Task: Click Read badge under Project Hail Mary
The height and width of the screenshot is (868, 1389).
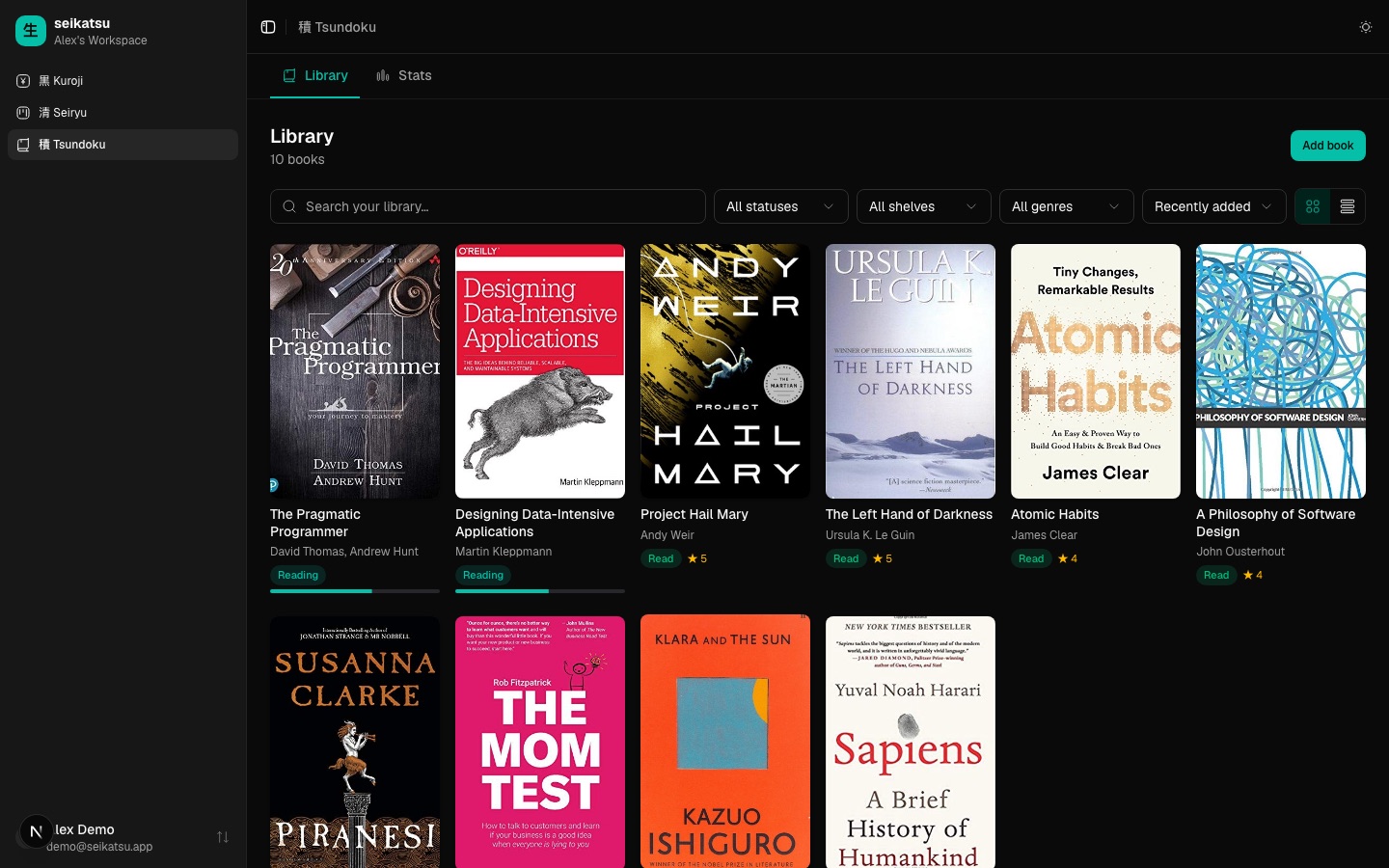Action: [x=661, y=559]
